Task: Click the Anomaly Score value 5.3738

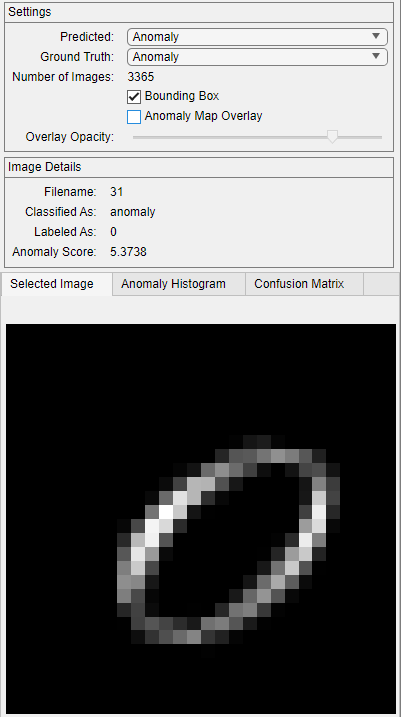Action: coord(128,252)
